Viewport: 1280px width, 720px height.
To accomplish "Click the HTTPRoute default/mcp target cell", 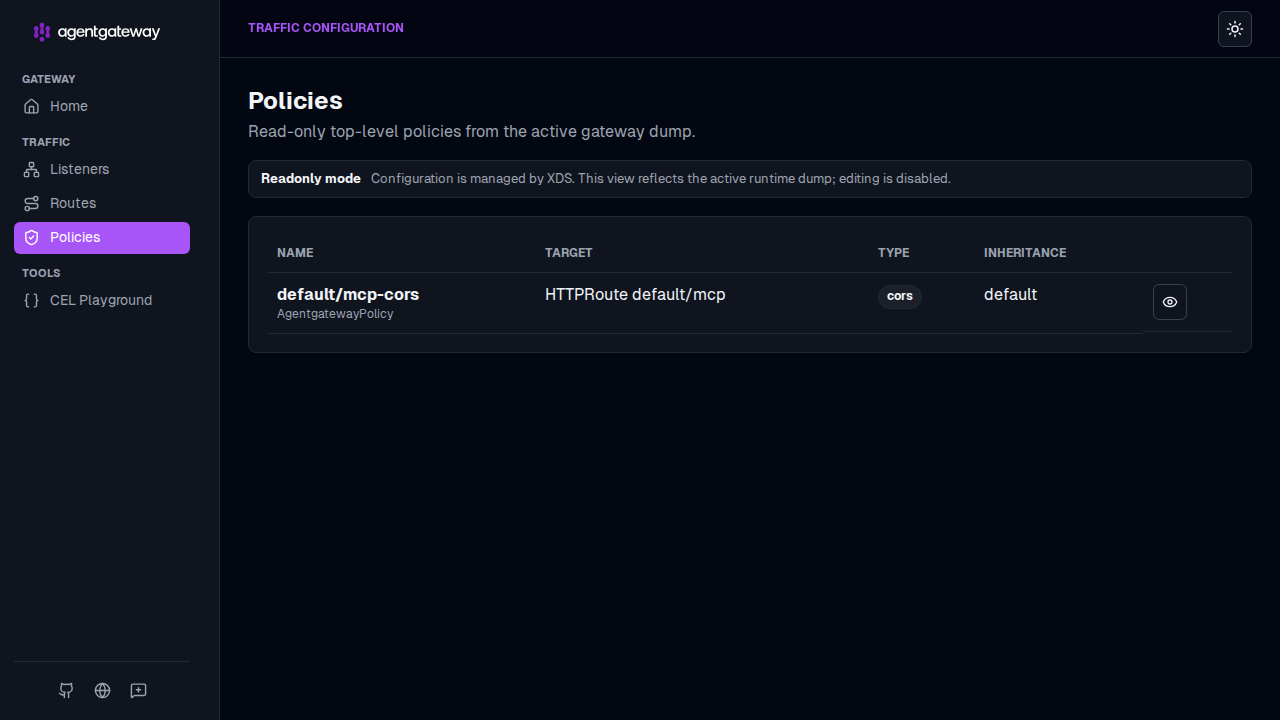I will pyautogui.click(x=635, y=294).
